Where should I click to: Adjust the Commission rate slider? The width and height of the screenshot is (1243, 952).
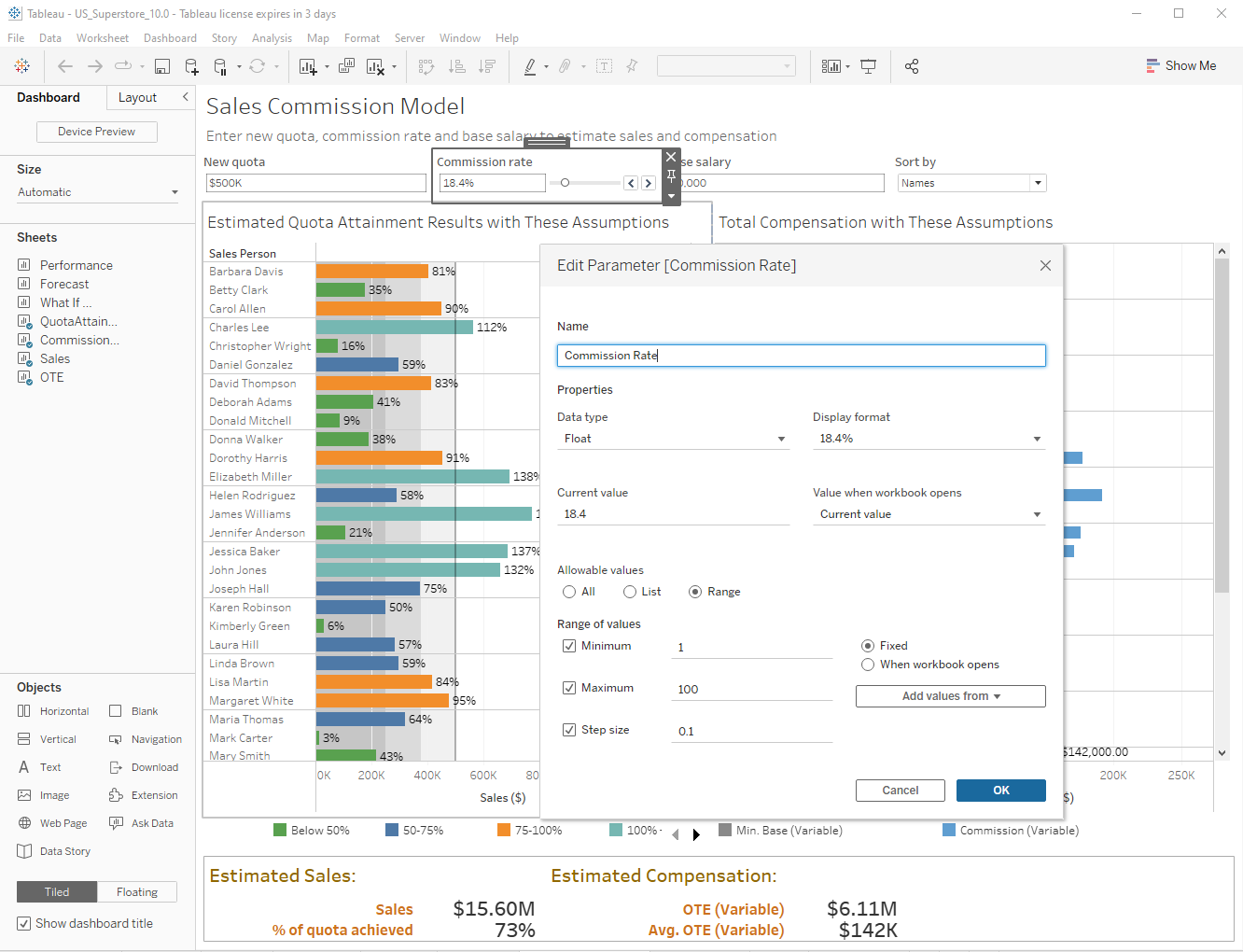(x=563, y=182)
